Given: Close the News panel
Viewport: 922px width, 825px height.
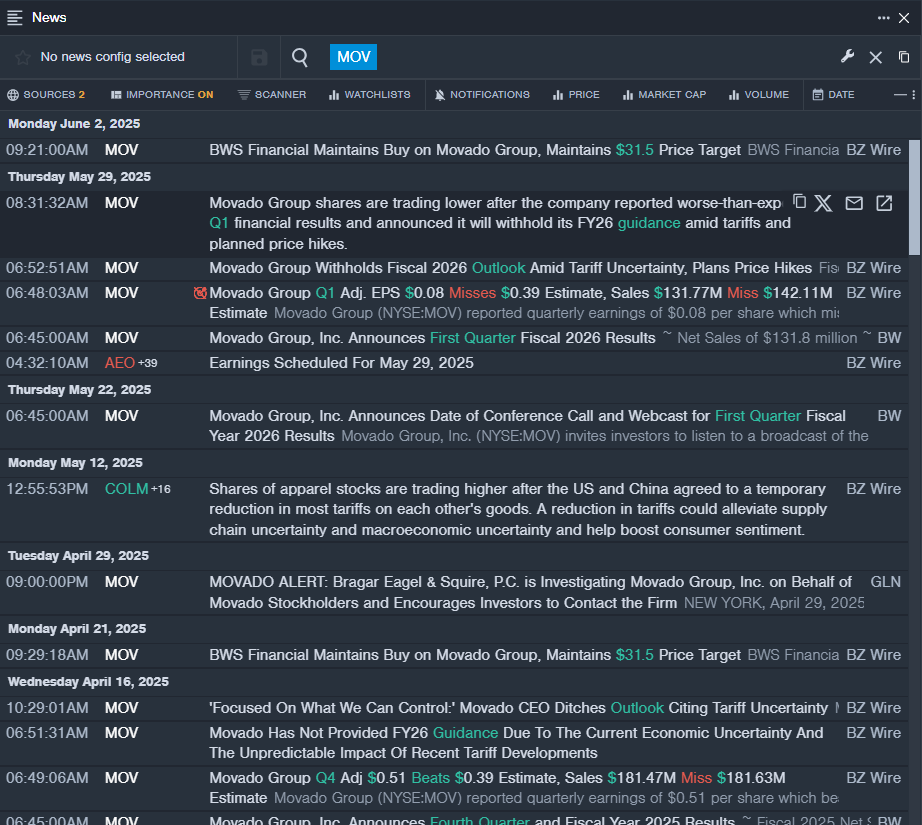Looking at the screenshot, I should 904,18.
